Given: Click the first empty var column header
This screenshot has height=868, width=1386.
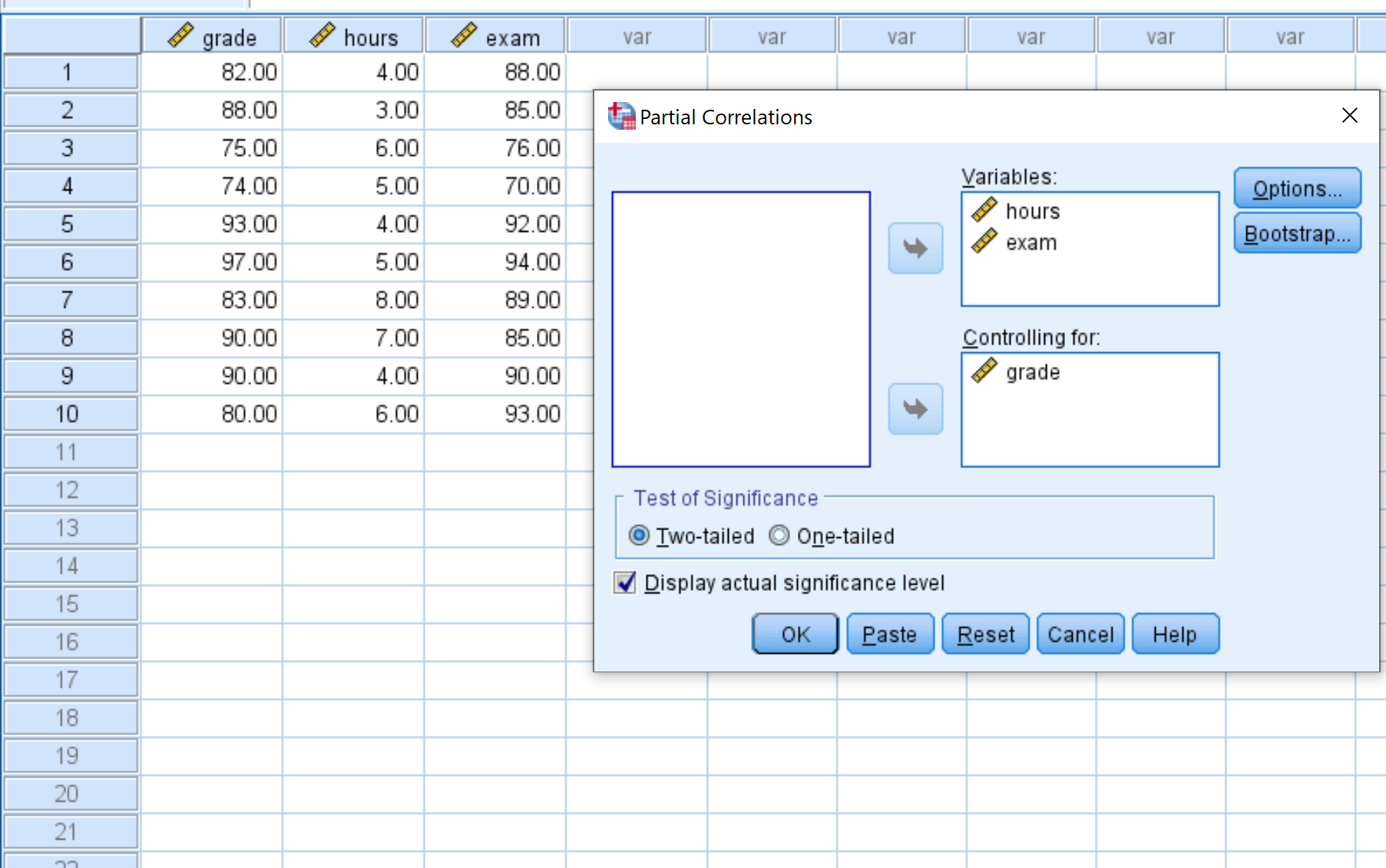Looking at the screenshot, I should tap(637, 37).
